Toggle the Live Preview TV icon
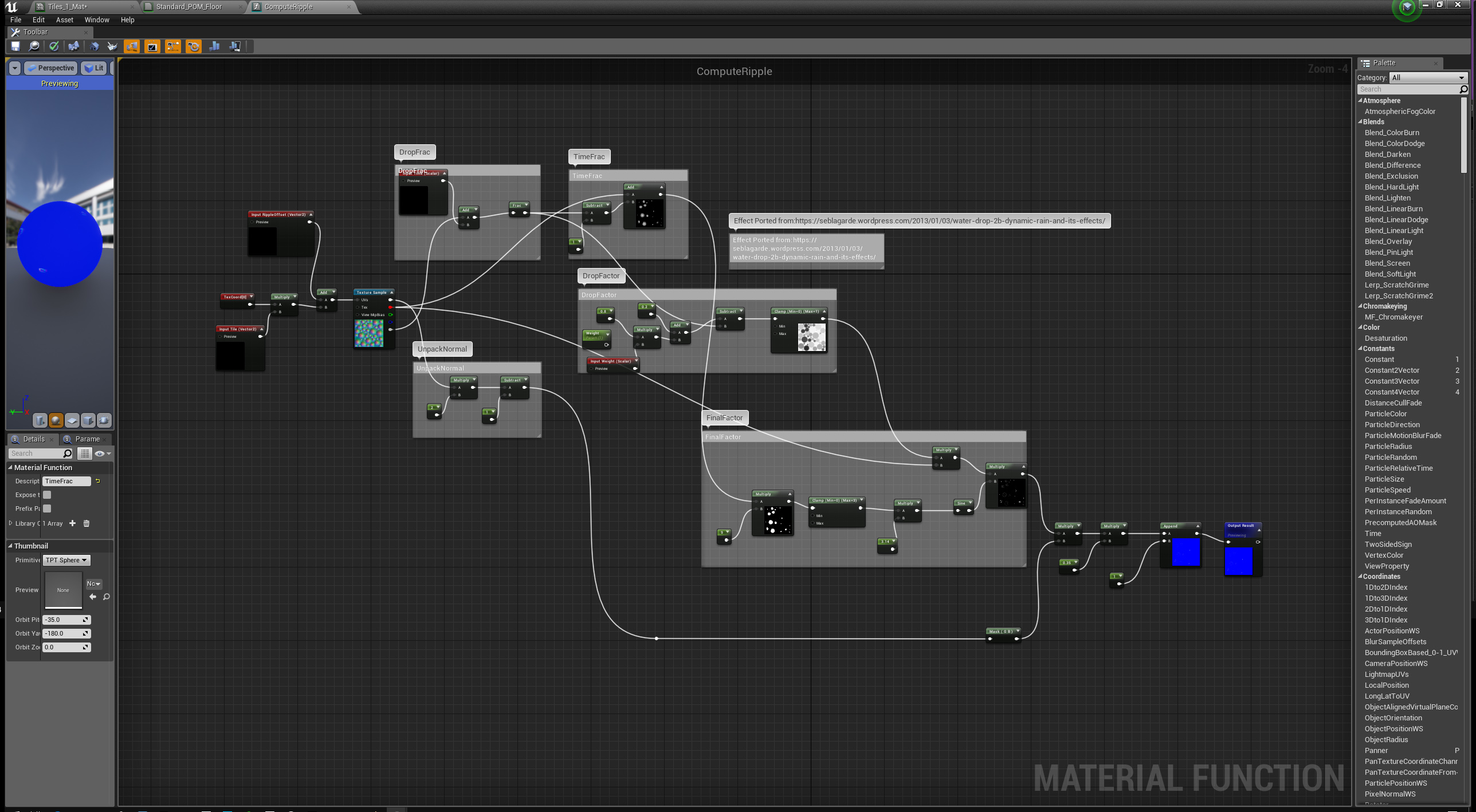The image size is (1476, 812). (x=152, y=46)
